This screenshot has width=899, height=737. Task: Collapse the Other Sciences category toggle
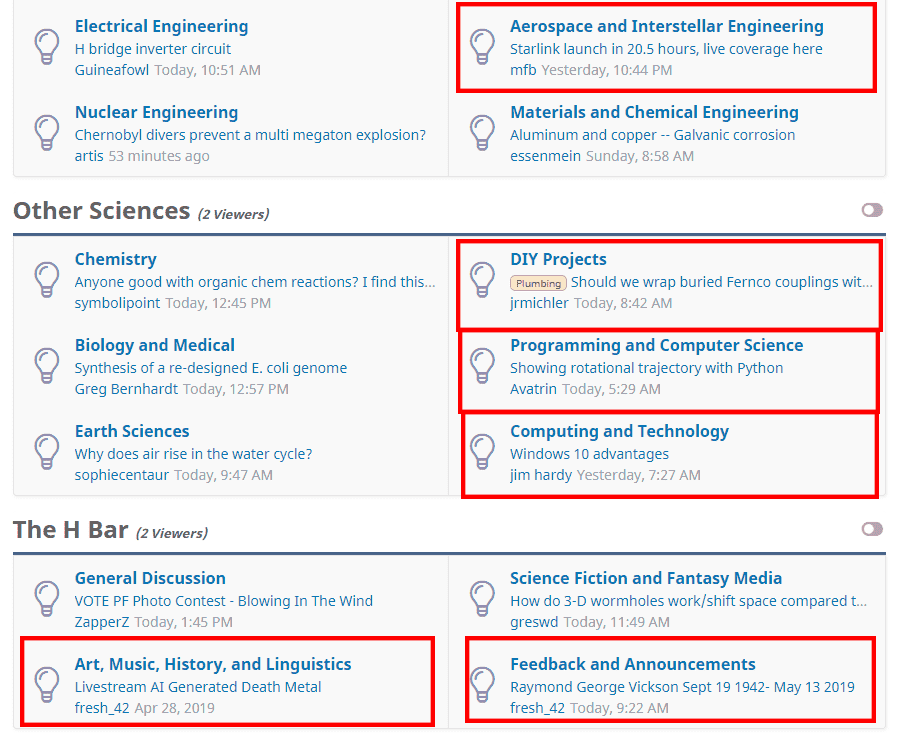[872, 210]
